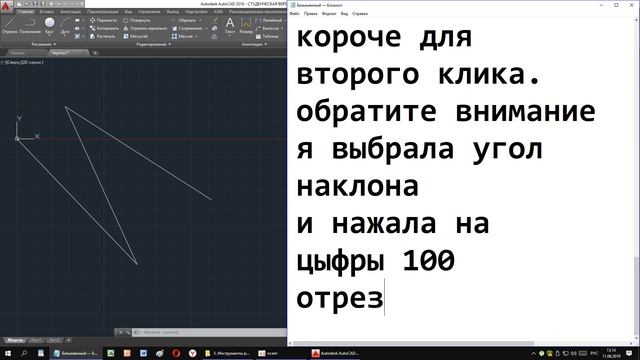Click the Выноска leader tool

coord(267,28)
